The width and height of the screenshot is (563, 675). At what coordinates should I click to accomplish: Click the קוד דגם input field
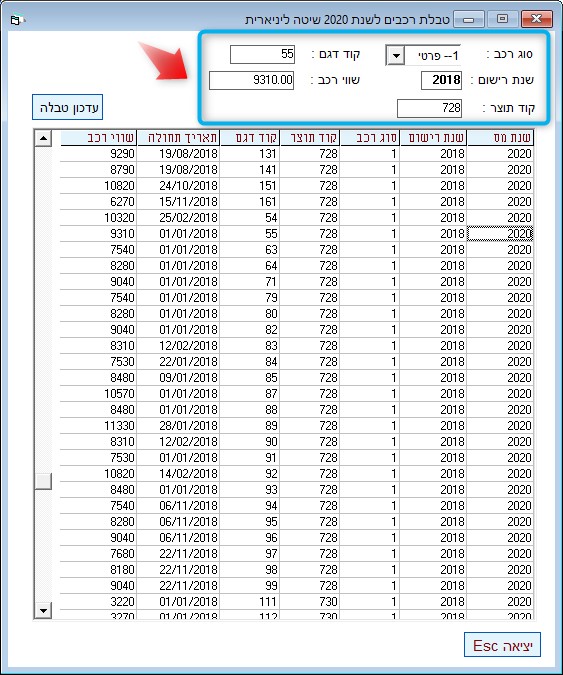point(262,54)
